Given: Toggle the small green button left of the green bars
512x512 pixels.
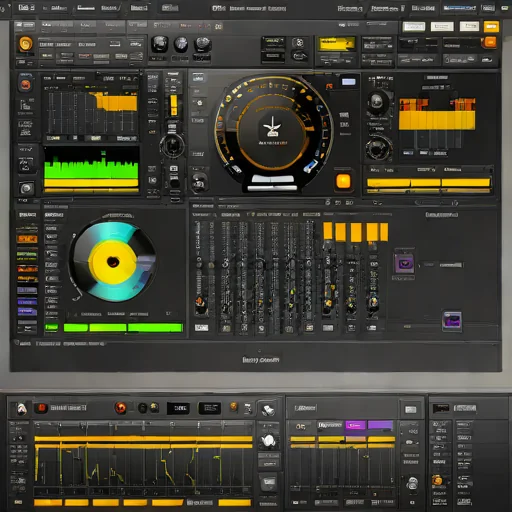Looking at the screenshot, I should click(51, 327).
